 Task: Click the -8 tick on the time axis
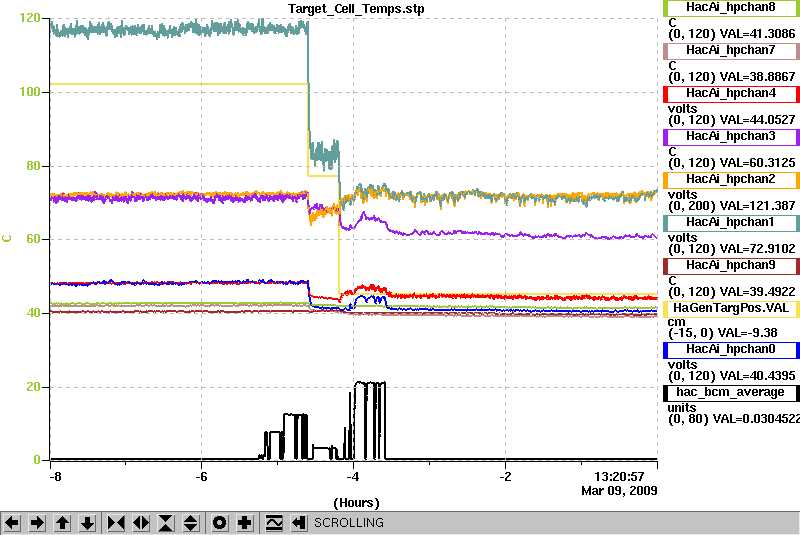[55, 477]
